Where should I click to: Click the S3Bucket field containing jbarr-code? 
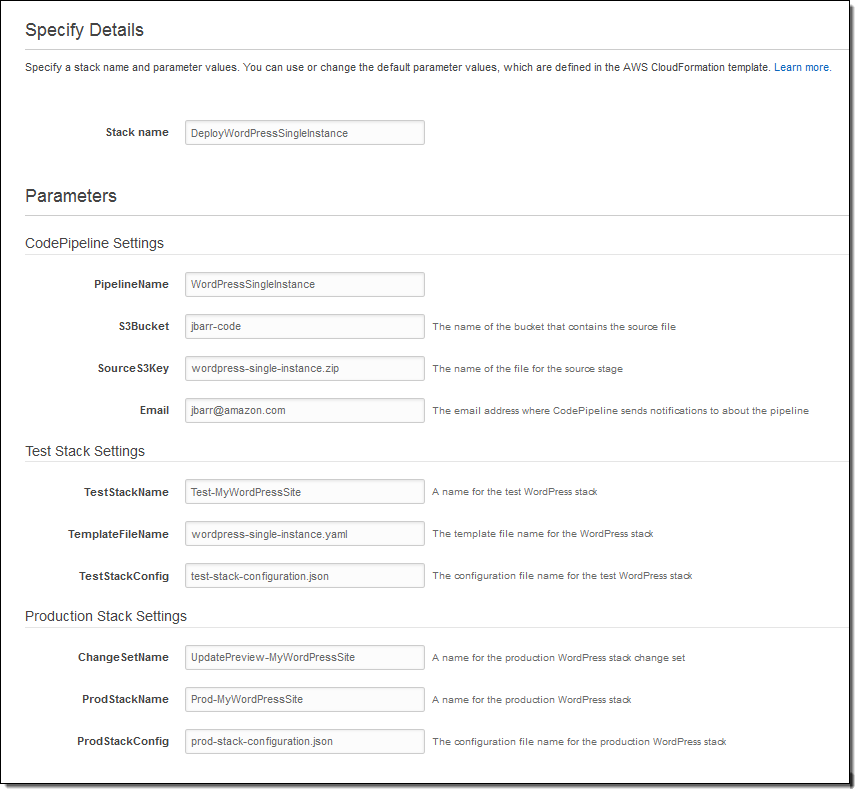[x=304, y=327]
